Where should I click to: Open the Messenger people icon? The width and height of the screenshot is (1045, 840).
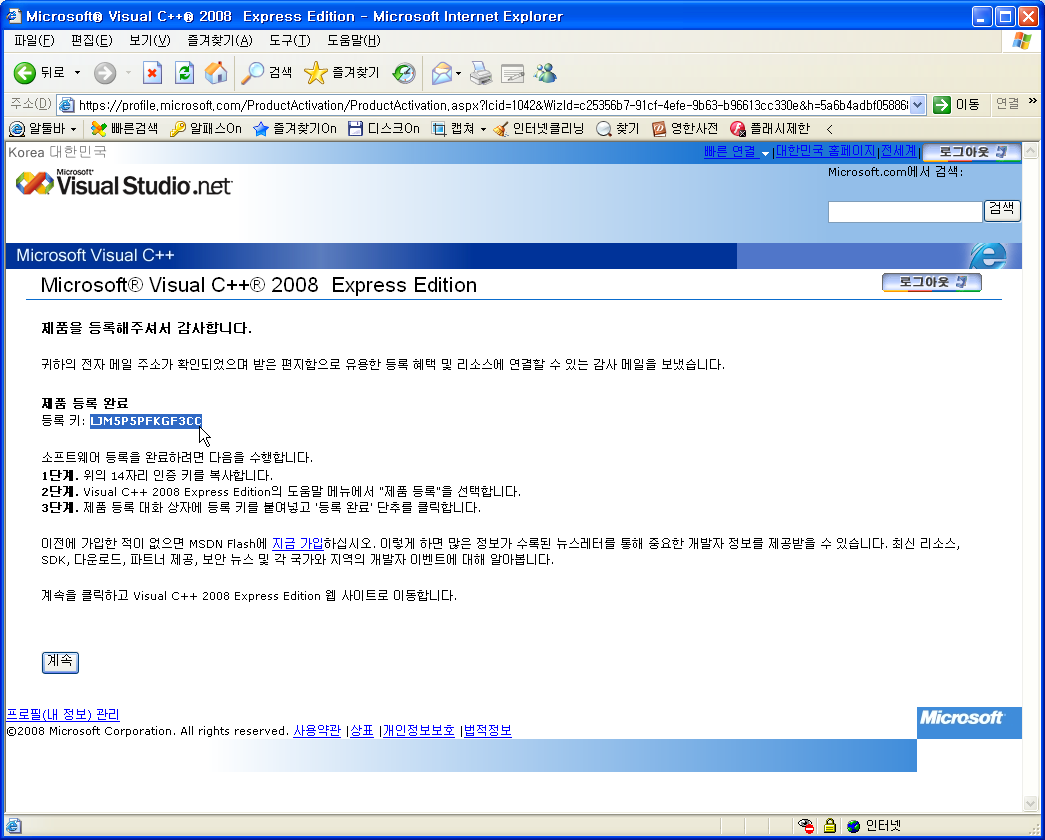click(x=545, y=73)
